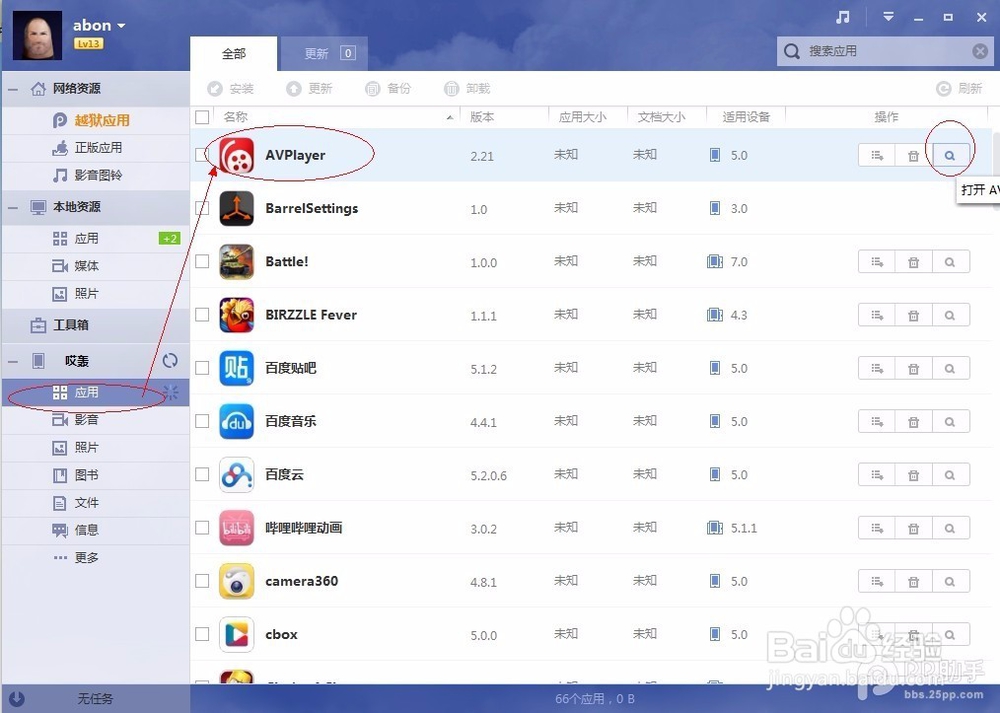Expand the abon user account menu

coord(121,26)
